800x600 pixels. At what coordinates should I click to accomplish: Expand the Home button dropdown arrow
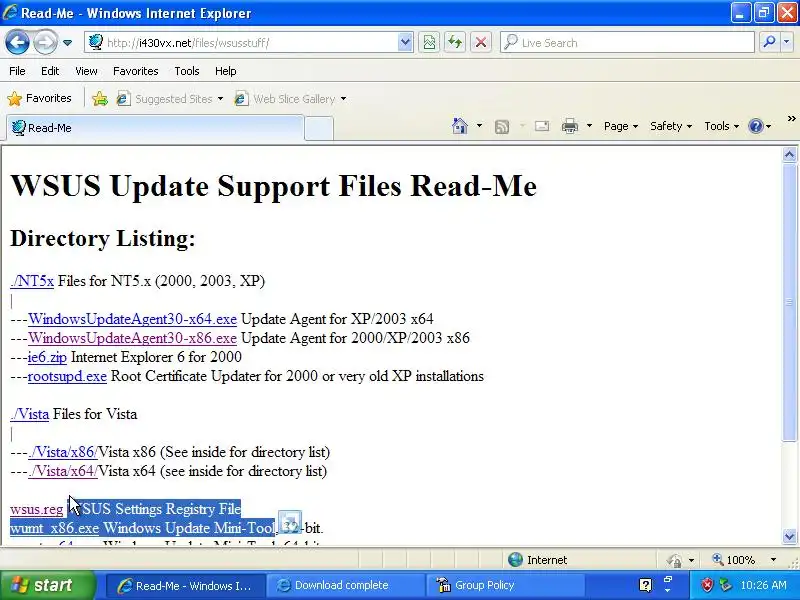pyautogui.click(x=479, y=126)
